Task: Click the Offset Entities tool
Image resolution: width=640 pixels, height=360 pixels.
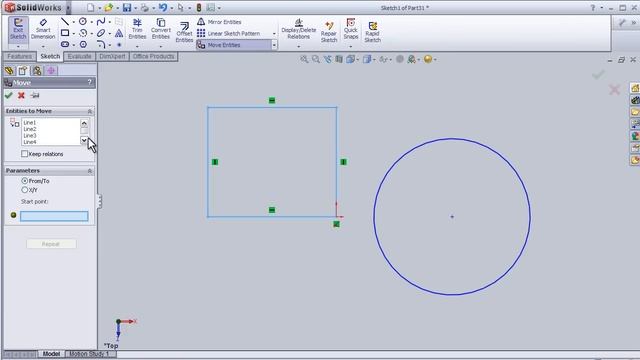Action: 184,32
